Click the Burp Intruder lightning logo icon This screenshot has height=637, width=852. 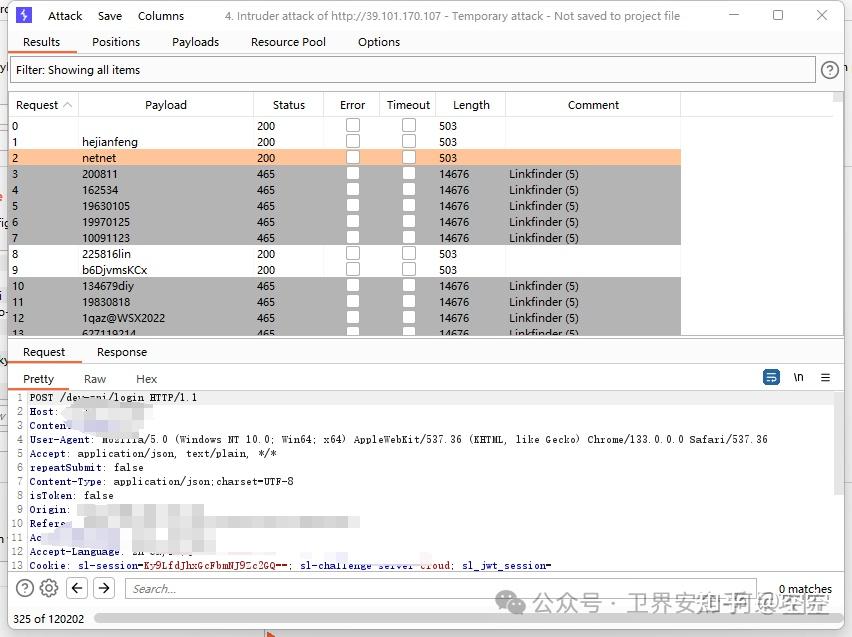[x=24, y=15]
